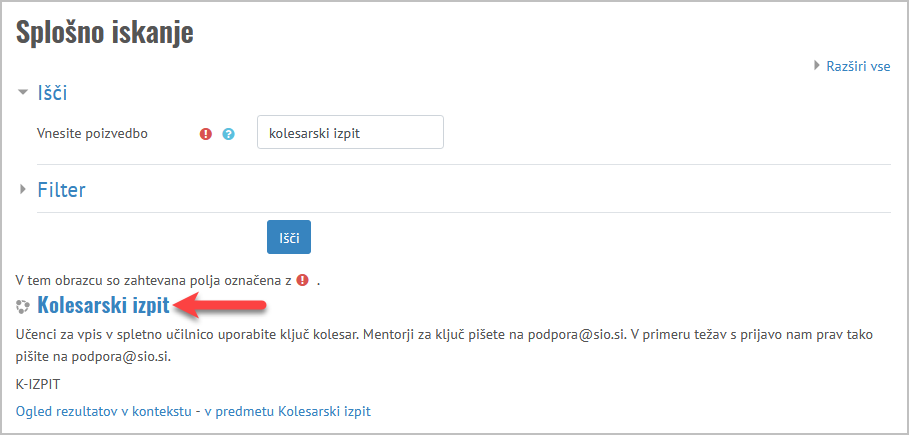Click the Išči section heading
909x435 pixels.
tap(52, 93)
